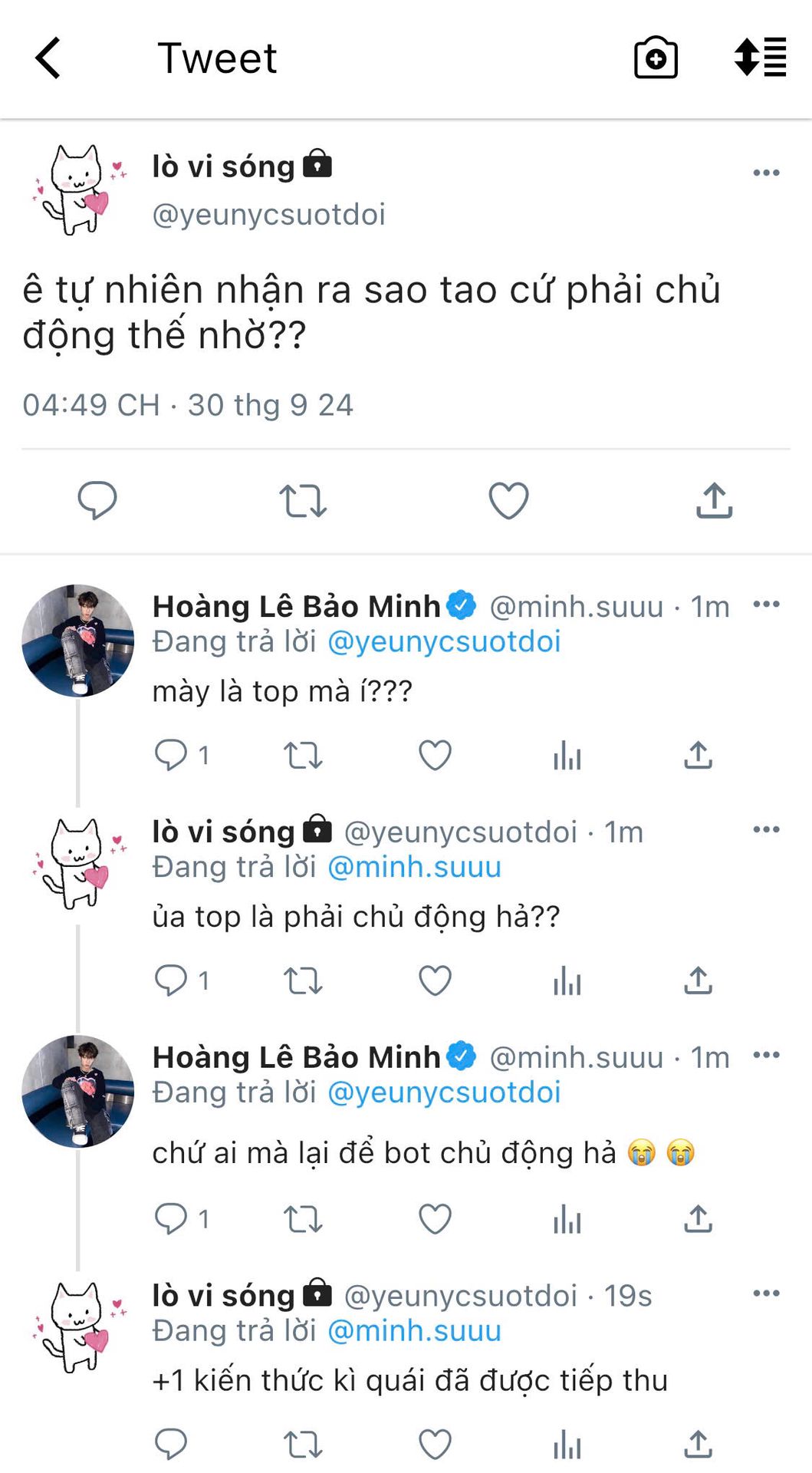Like the 'chứ ai mà lại để bot' reply

pyautogui.click(x=435, y=1218)
